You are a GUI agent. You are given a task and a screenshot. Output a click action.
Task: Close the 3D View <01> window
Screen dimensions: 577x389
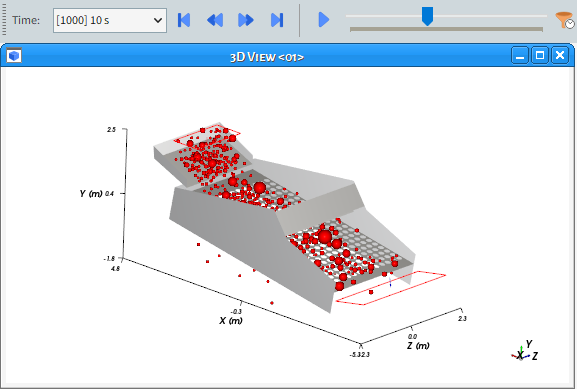point(560,56)
